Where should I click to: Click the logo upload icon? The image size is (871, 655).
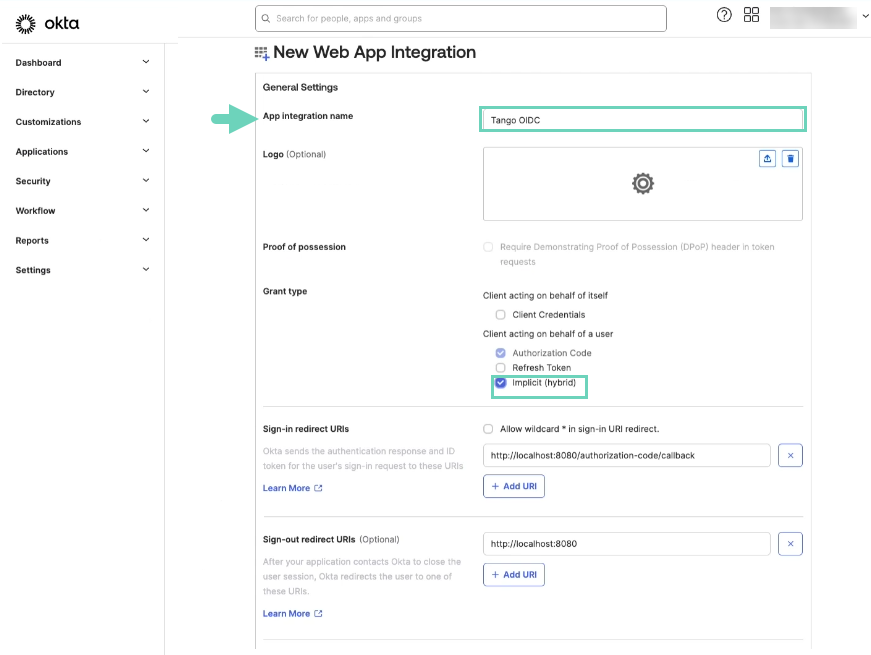tap(767, 158)
